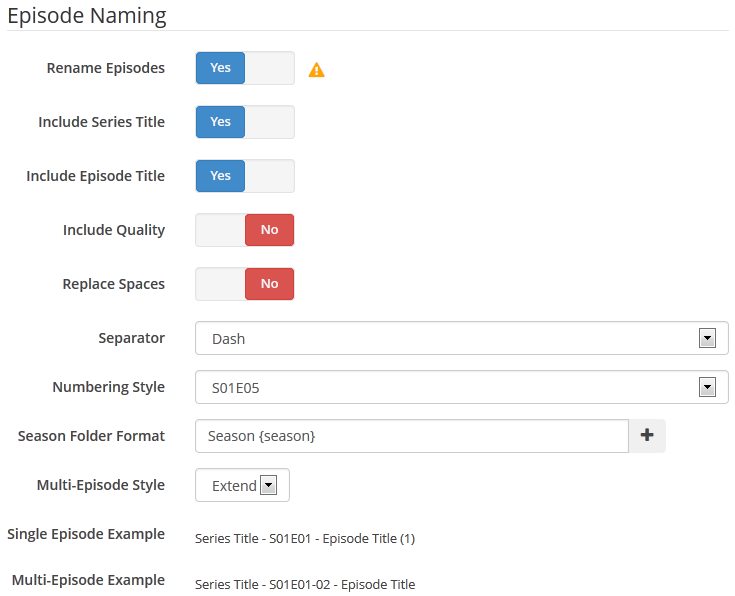Click the Rename Episodes label
Image resolution: width=735 pixels, height=596 pixels.
point(105,68)
